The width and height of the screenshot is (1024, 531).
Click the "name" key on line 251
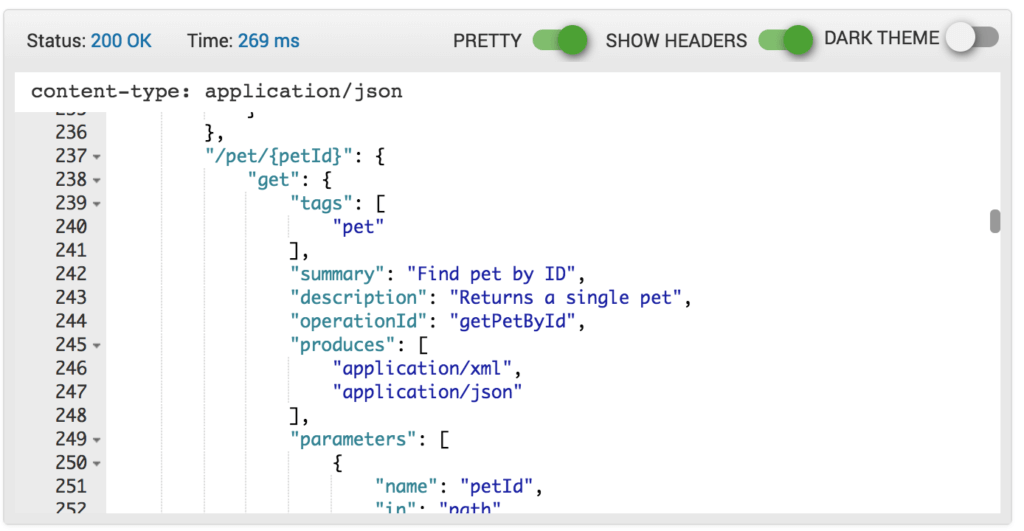[406, 486]
